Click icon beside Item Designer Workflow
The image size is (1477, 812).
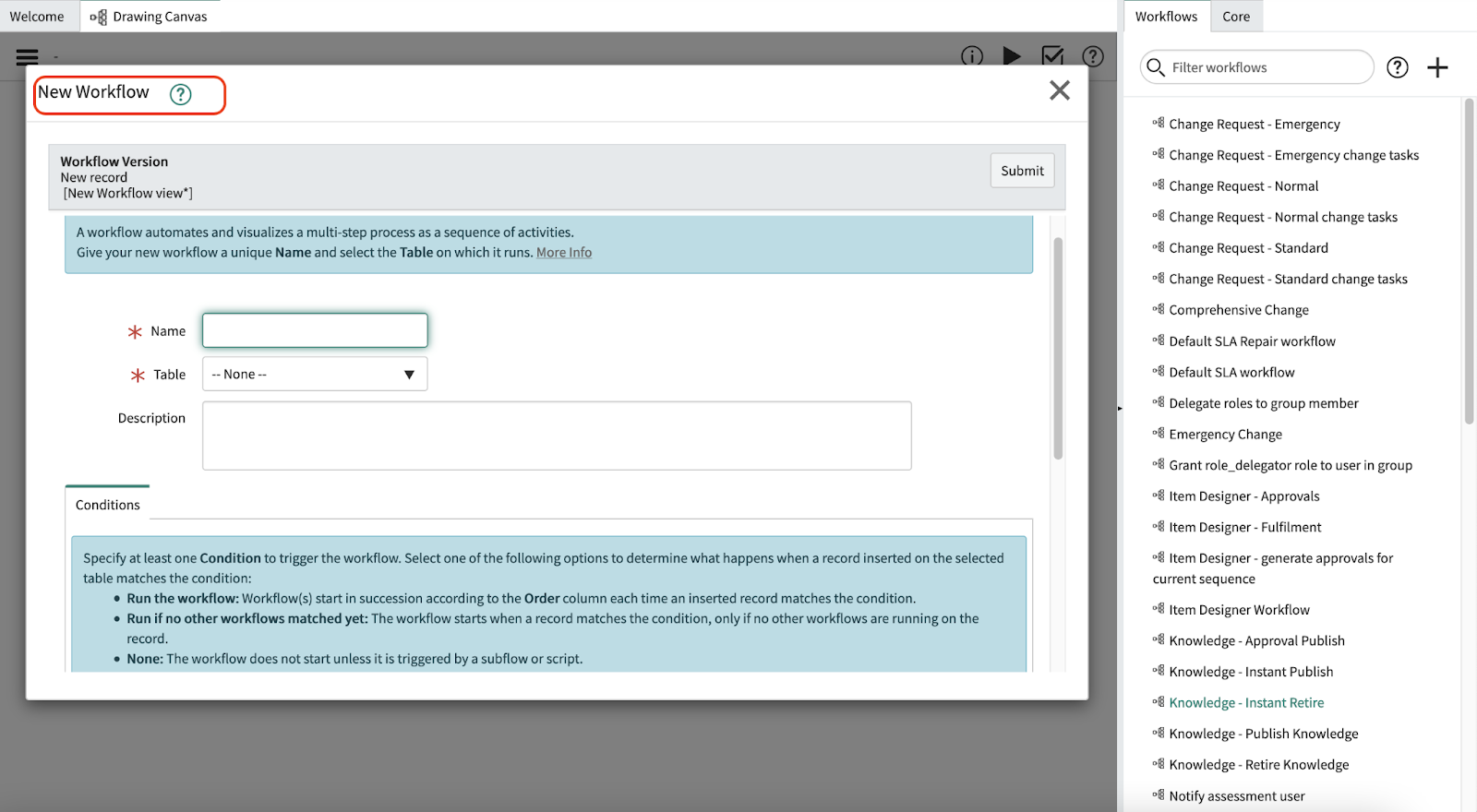click(x=1159, y=608)
